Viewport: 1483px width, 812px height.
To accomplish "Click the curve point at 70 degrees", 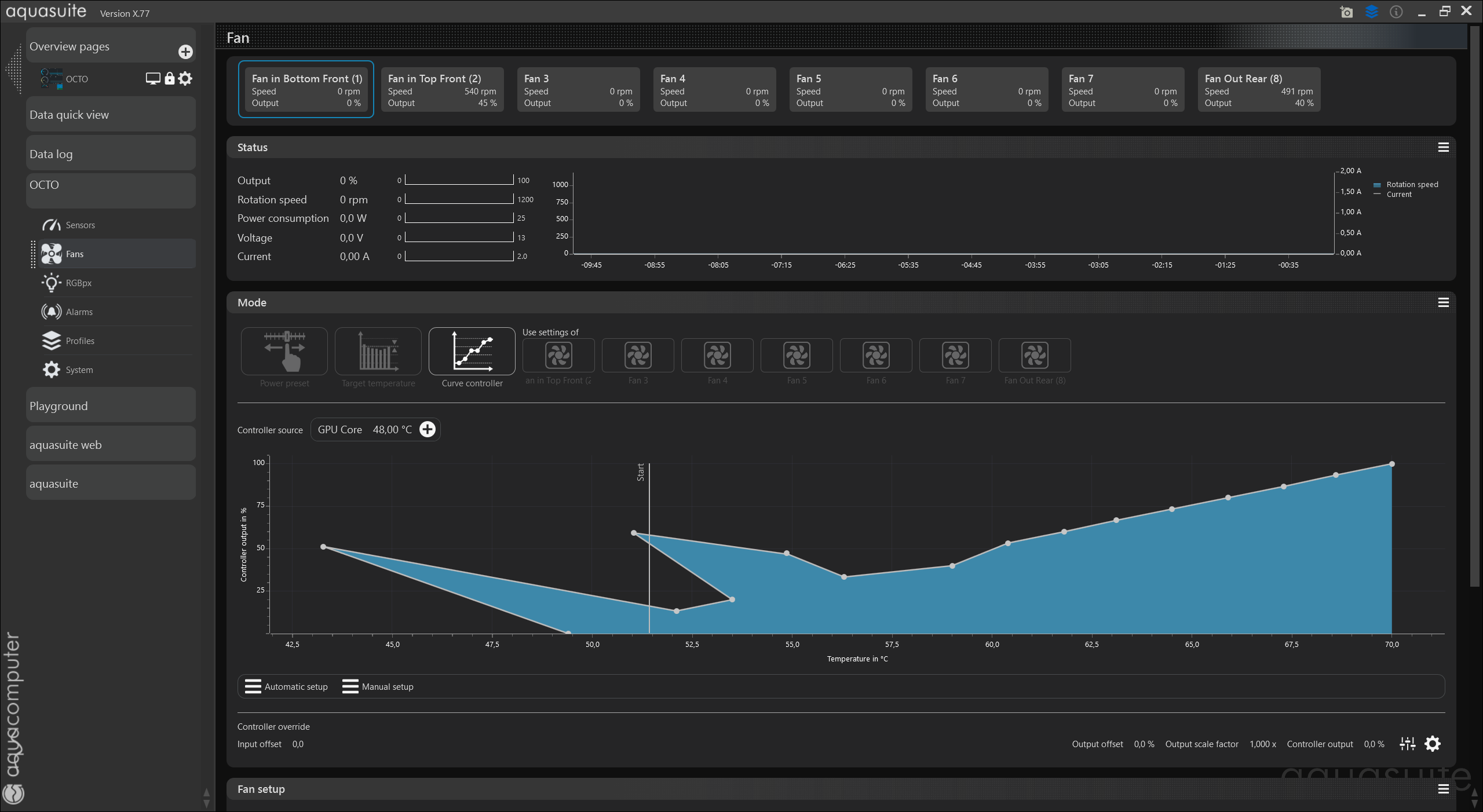I will coord(1391,464).
